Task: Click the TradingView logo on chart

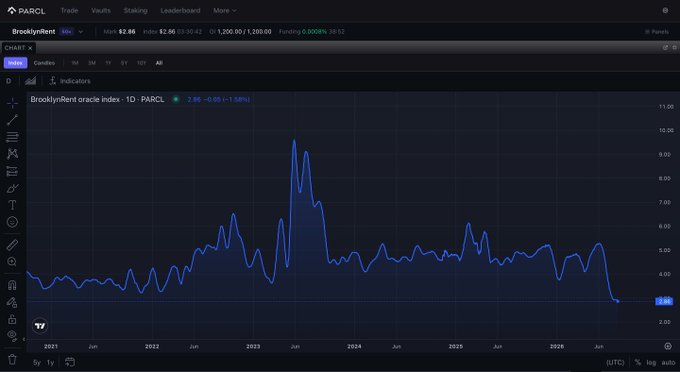Action: tap(40, 326)
